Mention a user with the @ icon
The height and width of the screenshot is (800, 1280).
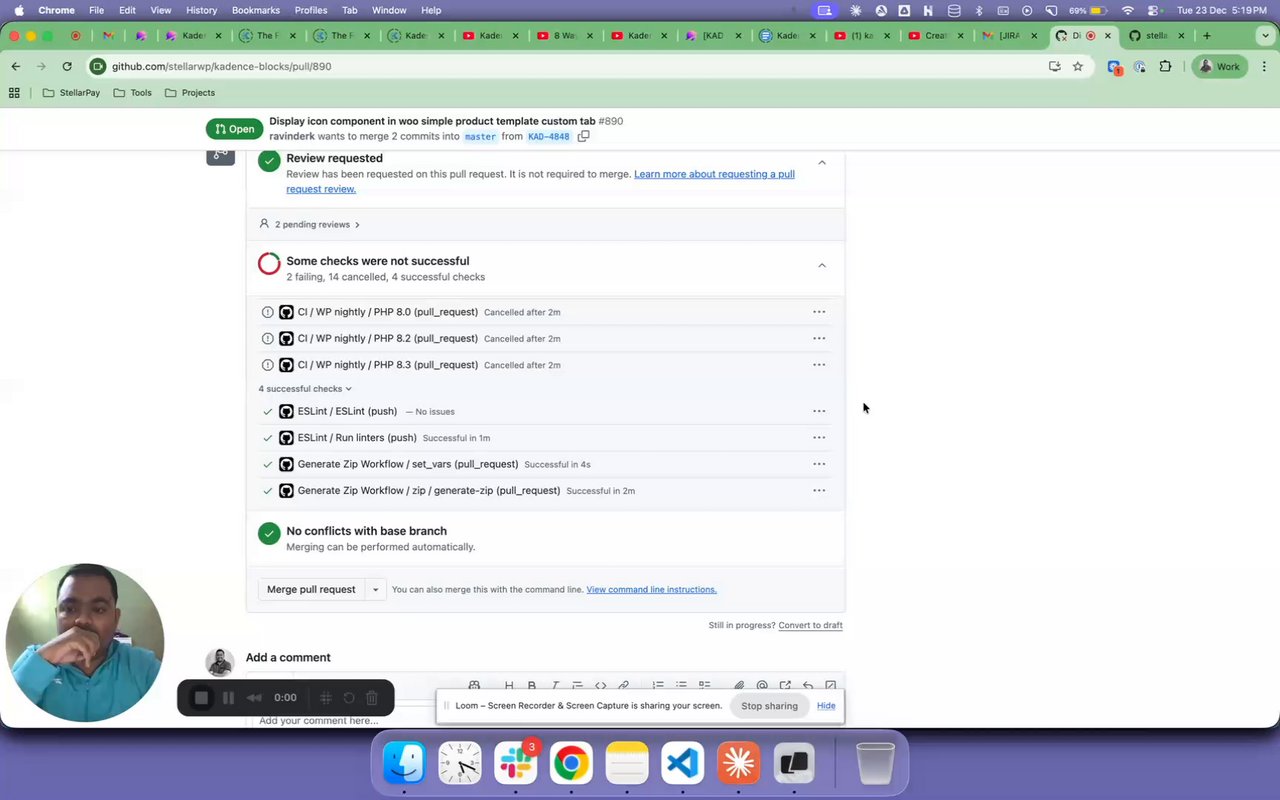762,686
